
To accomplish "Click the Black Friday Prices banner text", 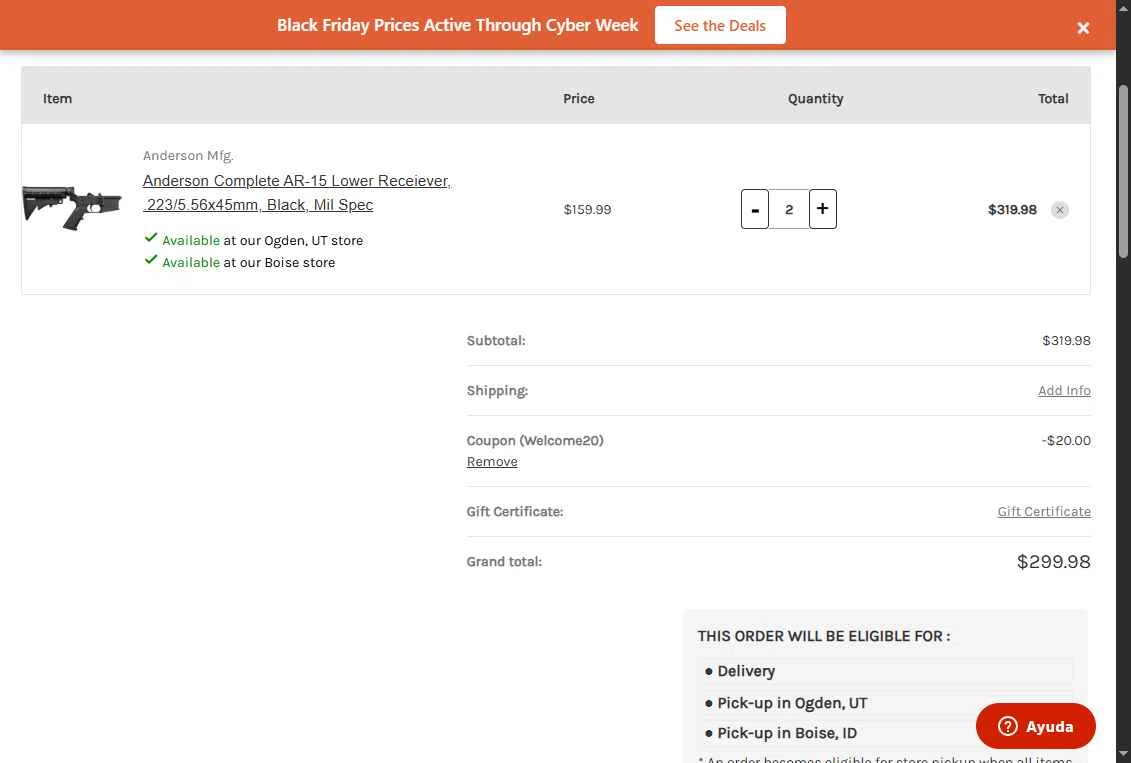I will pyautogui.click(x=457, y=25).
